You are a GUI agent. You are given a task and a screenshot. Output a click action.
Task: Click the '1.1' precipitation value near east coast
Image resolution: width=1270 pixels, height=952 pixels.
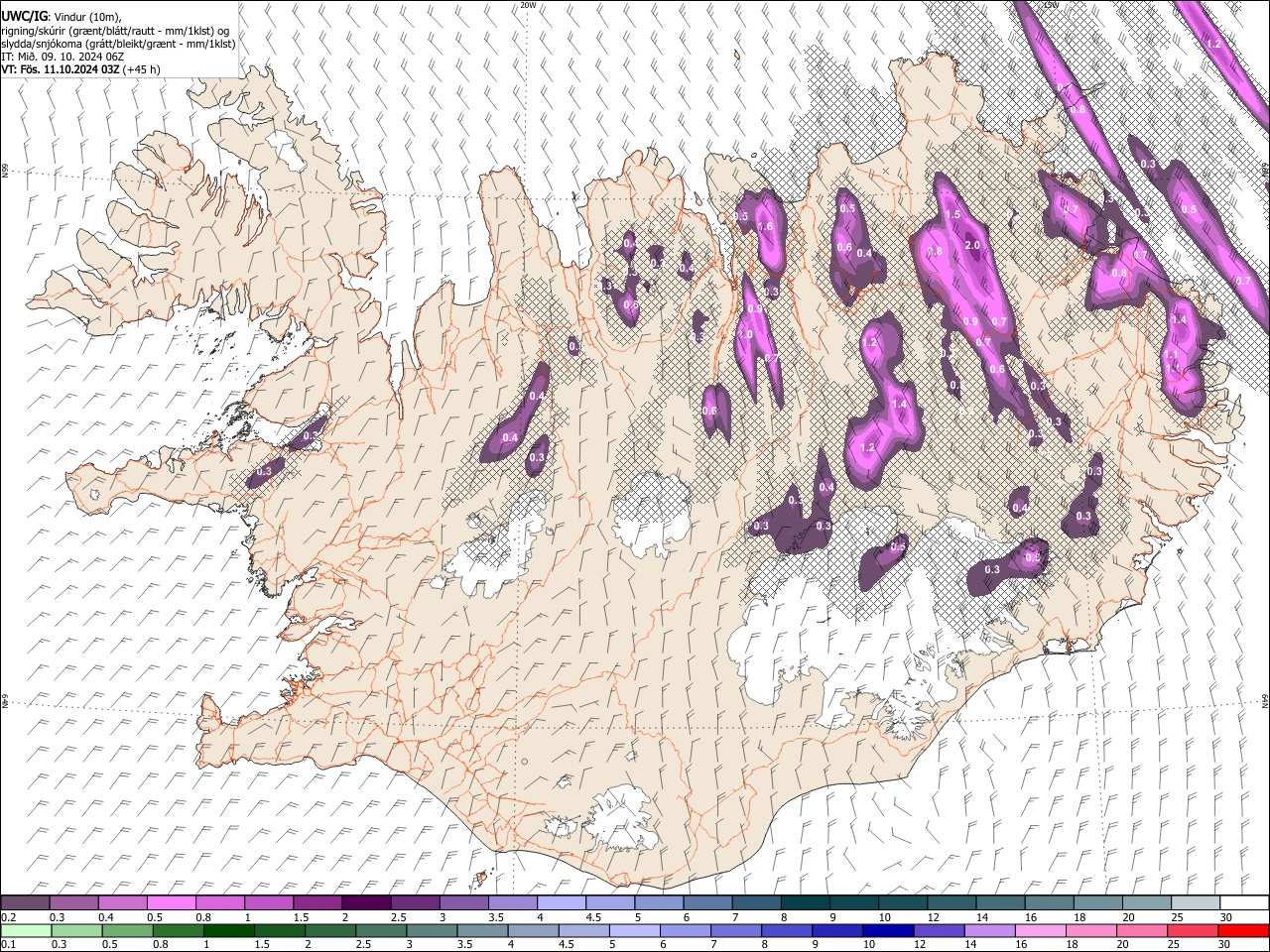coord(1171,355)
